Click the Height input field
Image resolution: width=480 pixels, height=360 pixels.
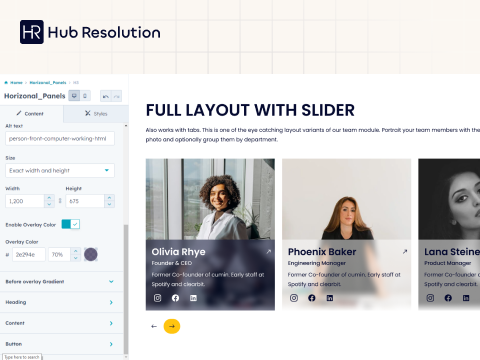click(85, 201)
